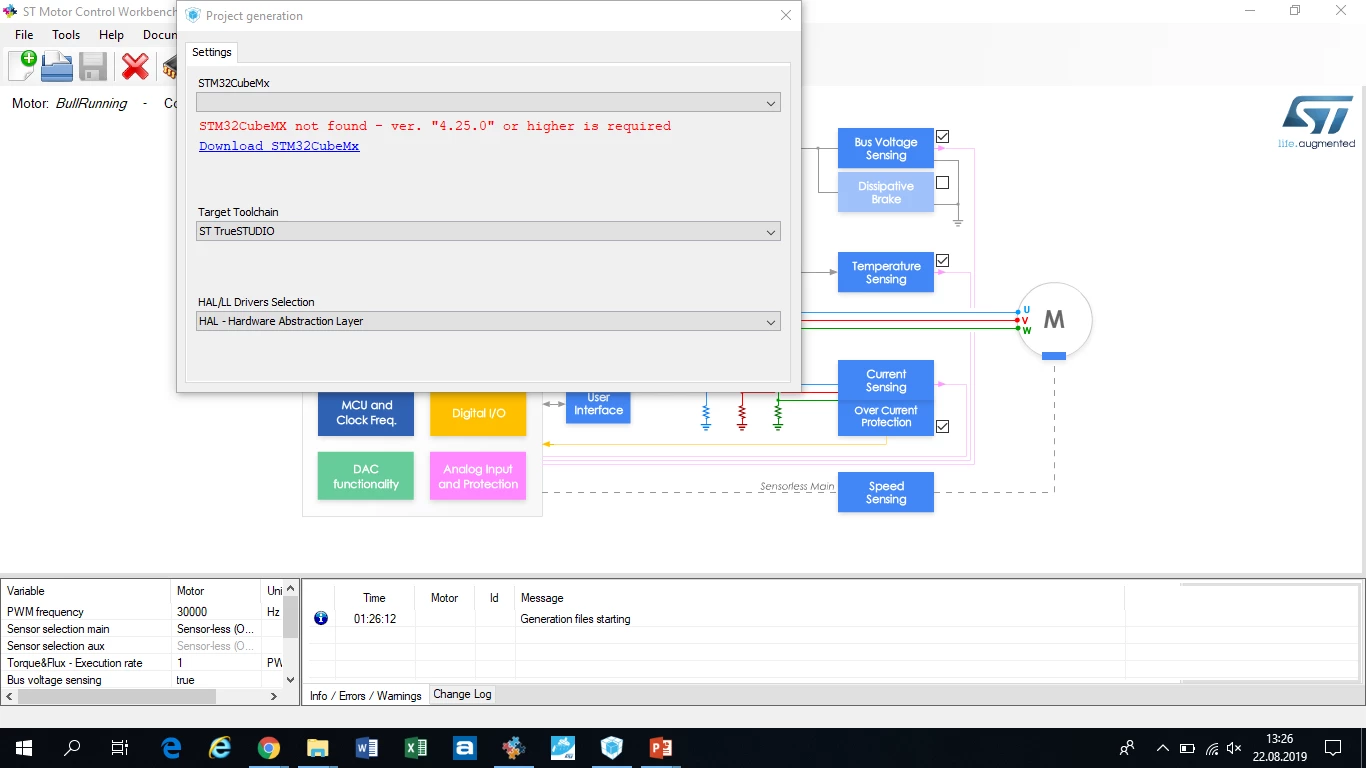Click the Save floppy disk toolbar icon
1366x768 pixels.
click(93, 66)
